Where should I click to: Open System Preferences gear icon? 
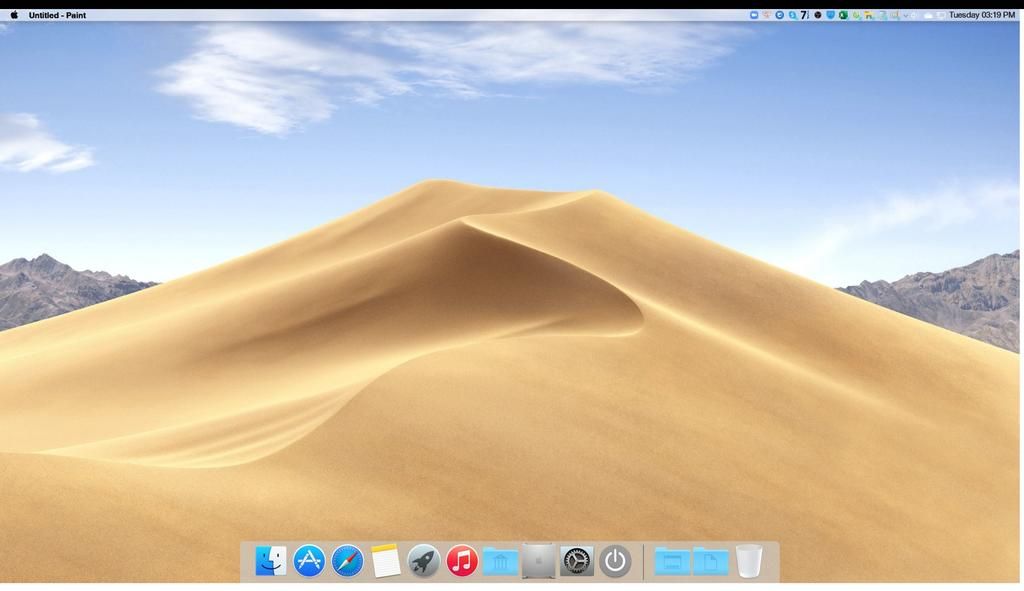point(577,560)
